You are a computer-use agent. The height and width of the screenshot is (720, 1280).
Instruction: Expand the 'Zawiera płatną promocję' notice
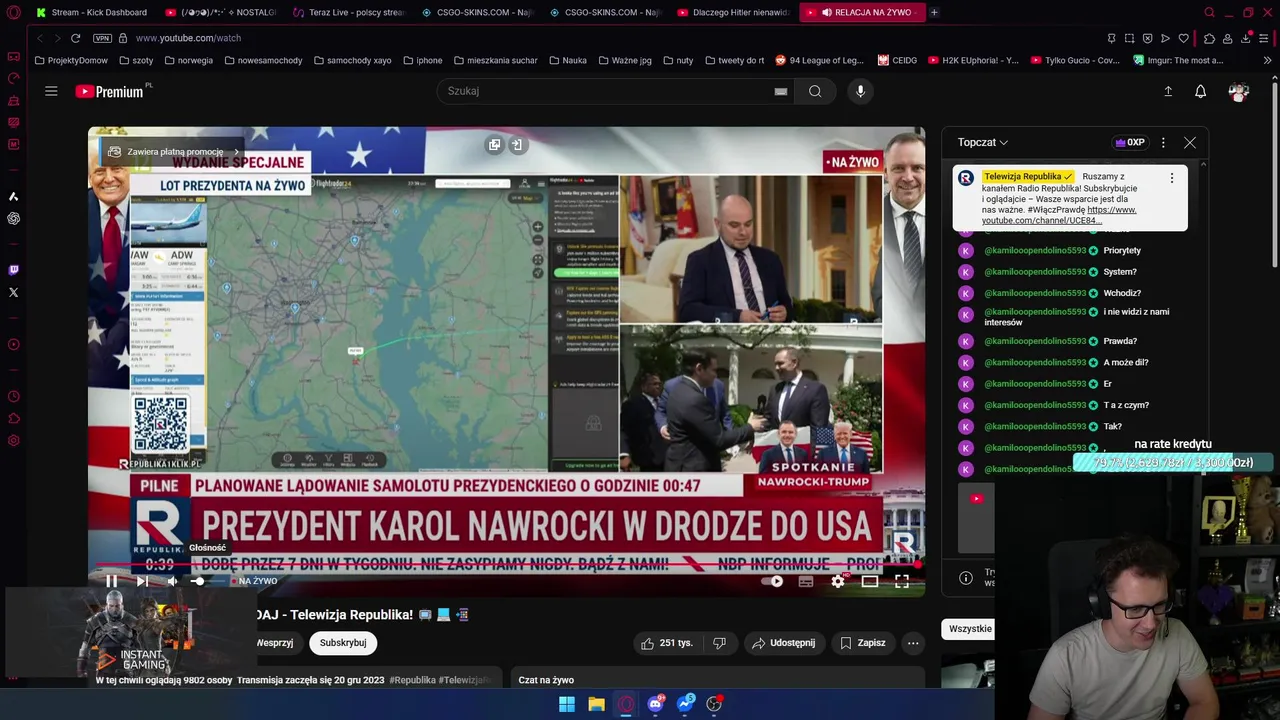coord(175,152)
